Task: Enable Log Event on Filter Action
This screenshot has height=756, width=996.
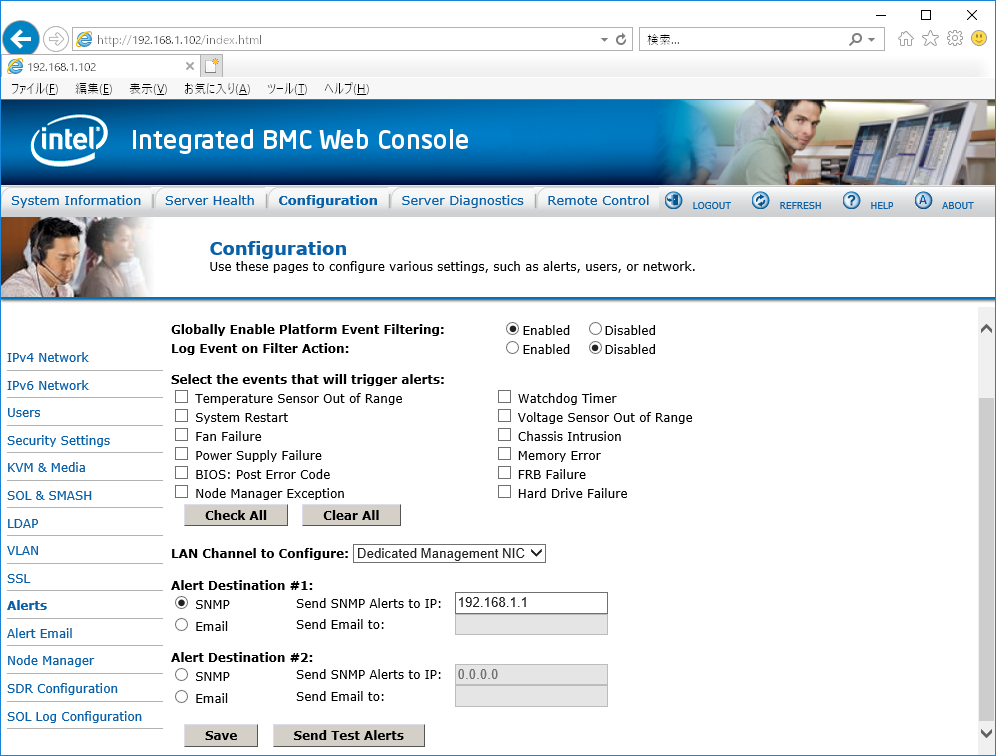Action: coord(512,348)
